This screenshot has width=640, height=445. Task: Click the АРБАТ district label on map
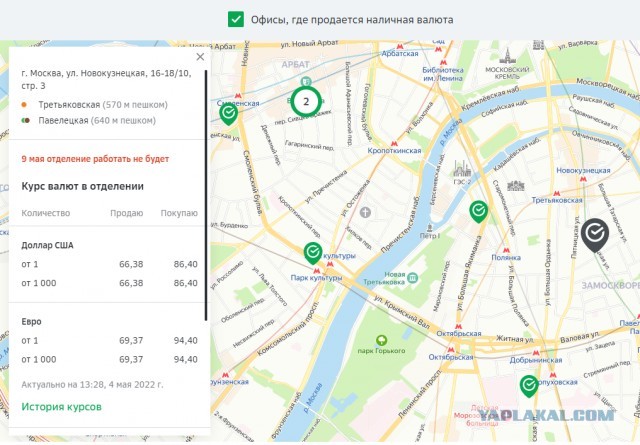pyautogui.click(x=296, y=65)
